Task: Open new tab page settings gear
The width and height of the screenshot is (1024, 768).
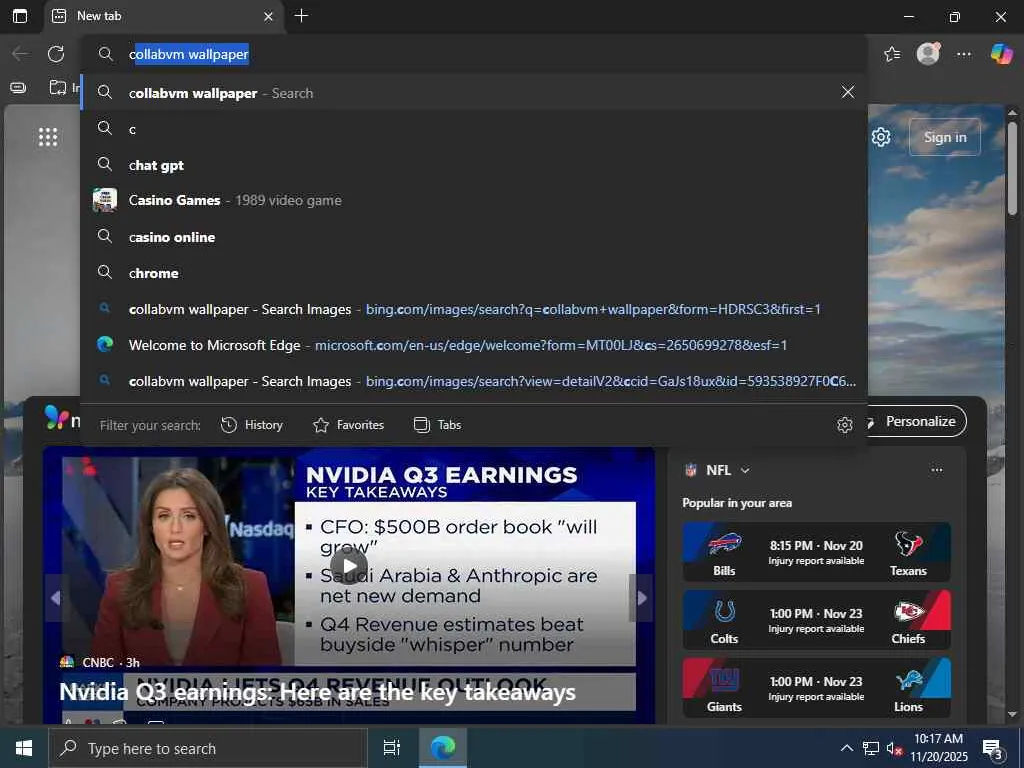Action: pyautogui.click(x=881, y=137)
